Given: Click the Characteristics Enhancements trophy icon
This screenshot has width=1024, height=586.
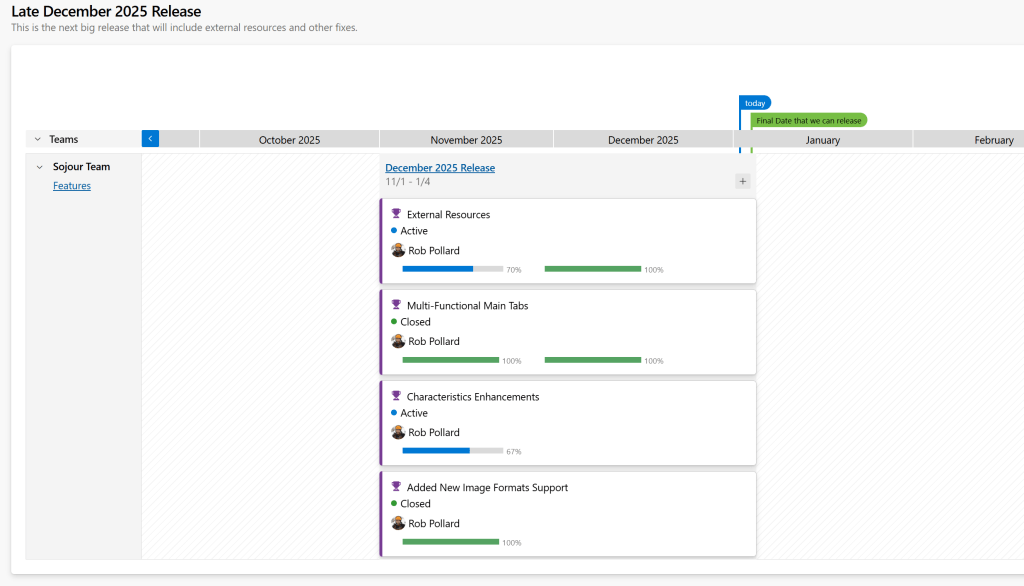Looking at the screenshot, I should coord(396,396).
